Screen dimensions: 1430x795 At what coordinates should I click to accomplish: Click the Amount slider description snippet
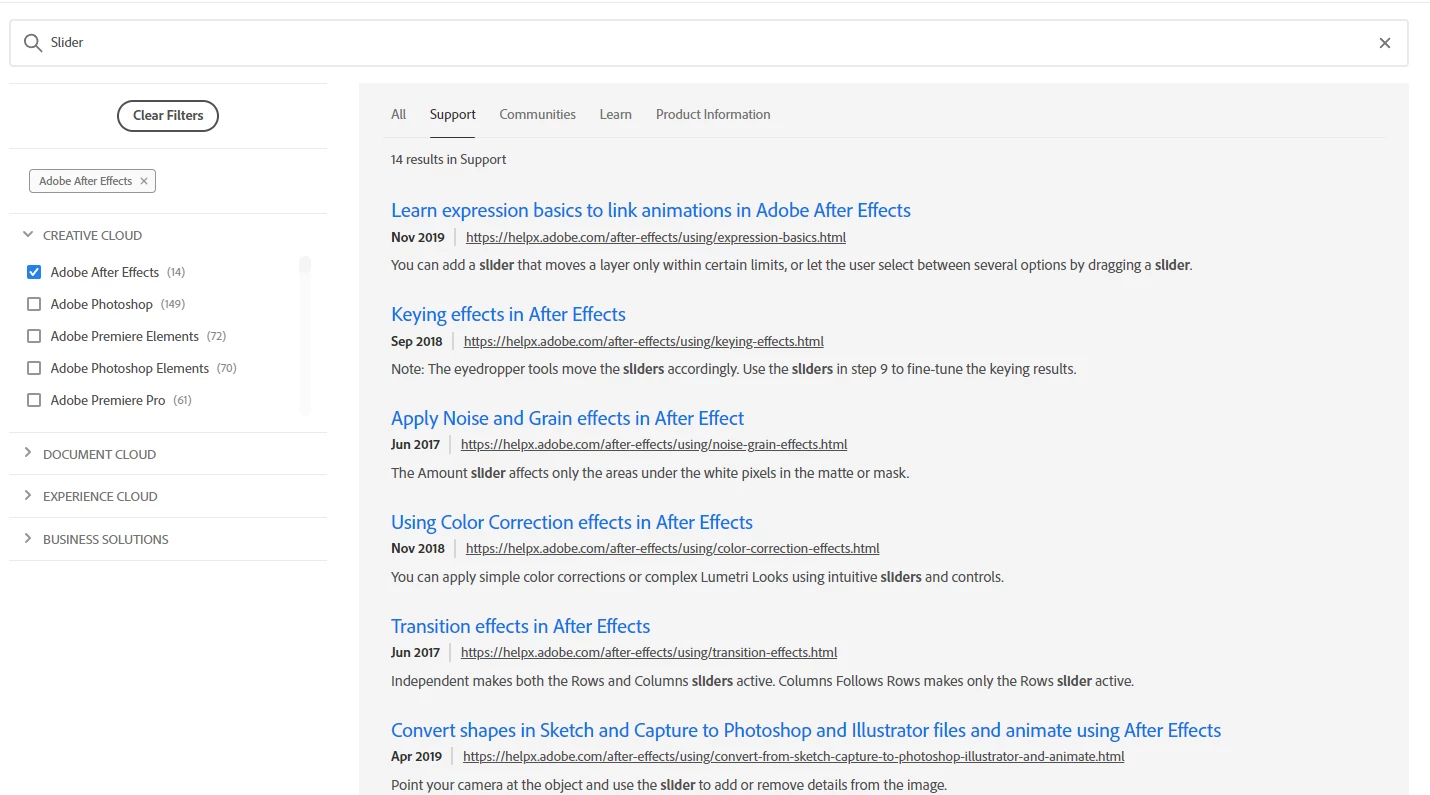pos(650,473)
